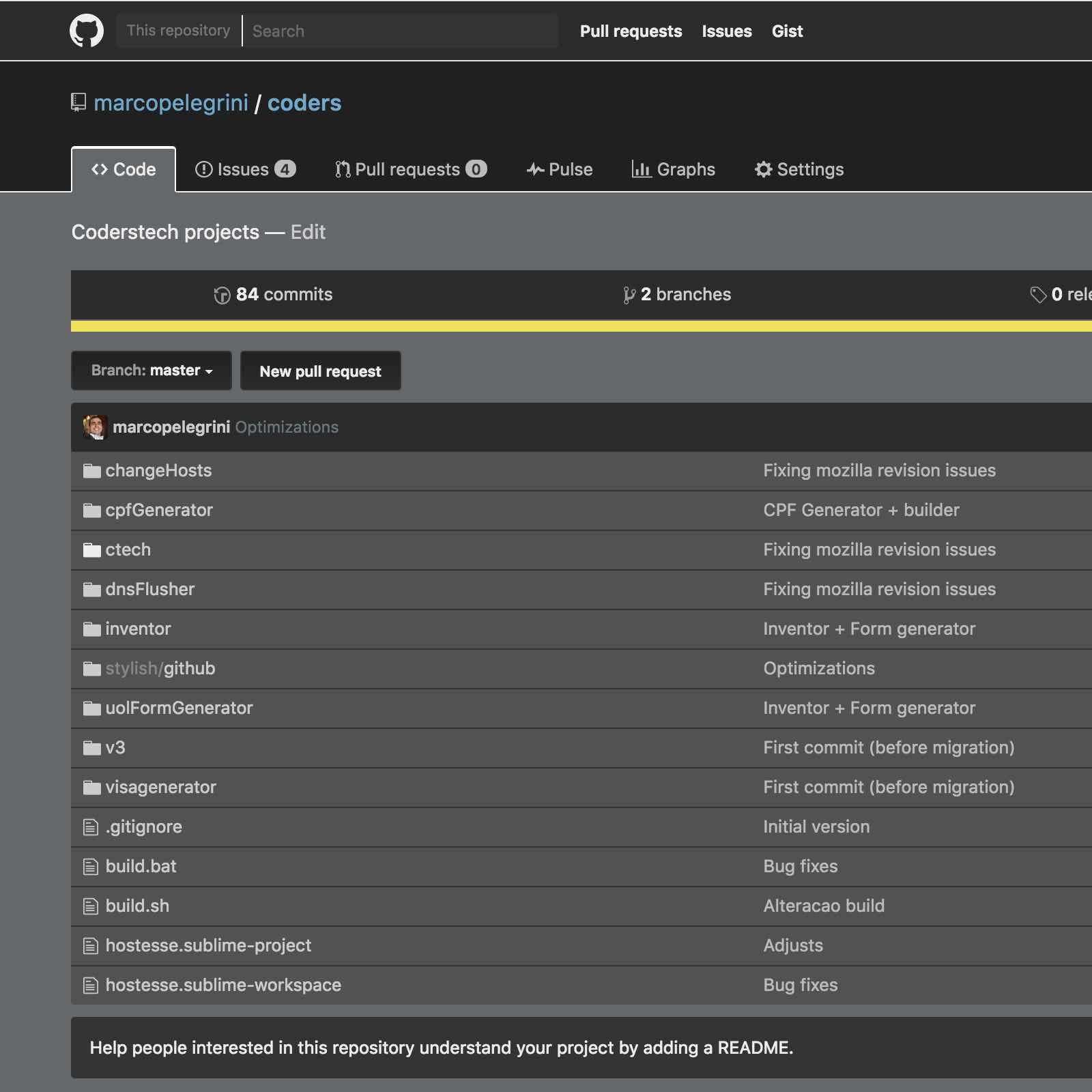Click the yellow language bar
Viewport: 1092px width, 1092px height.
[581, 326]
